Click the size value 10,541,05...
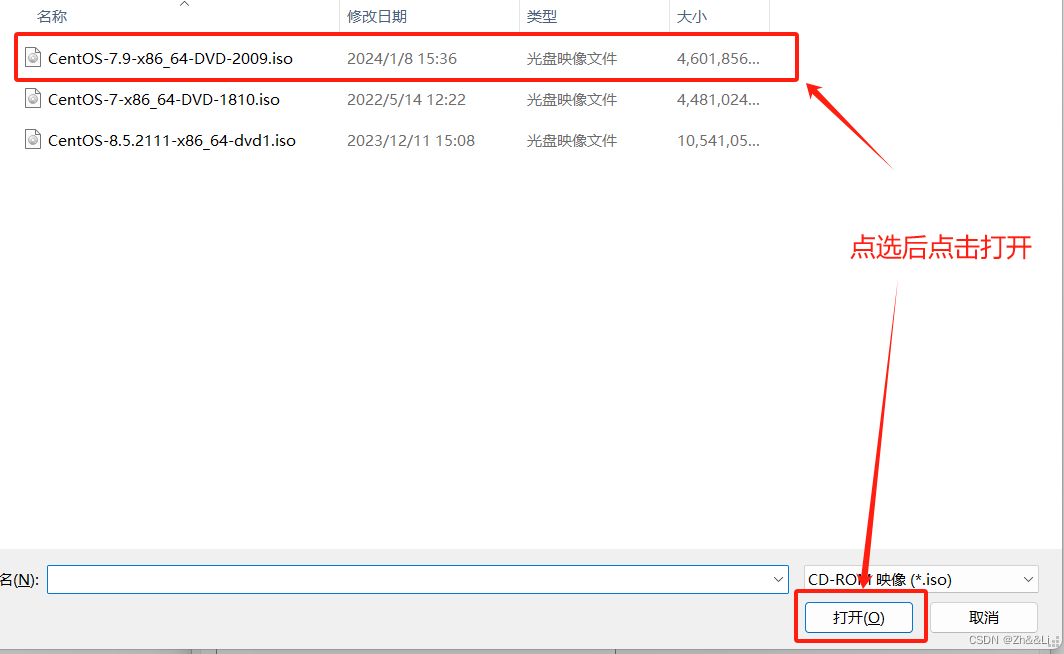Viewport: 1064px width, 654px height. pos(718,140)
